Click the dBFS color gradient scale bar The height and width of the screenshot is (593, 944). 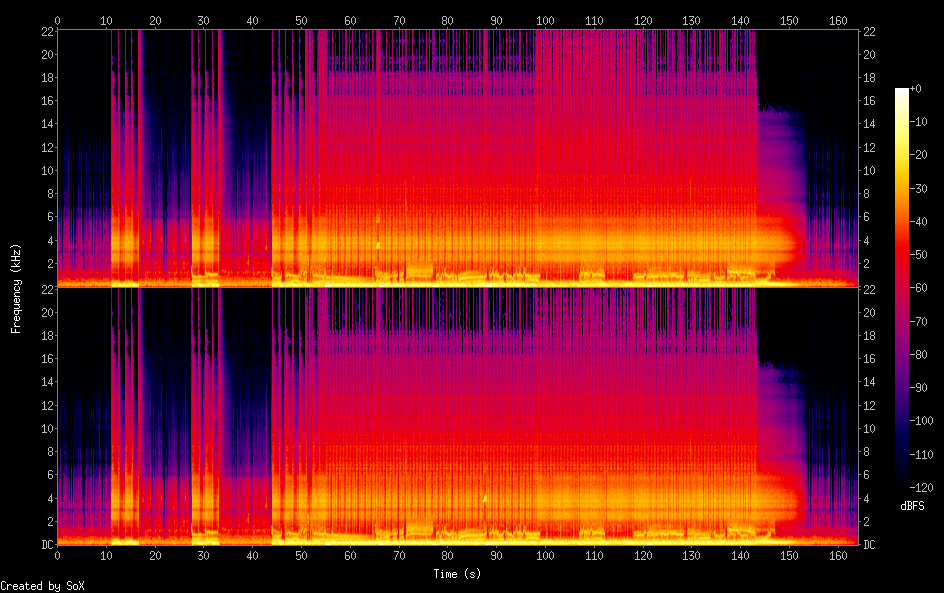[901, 287]
